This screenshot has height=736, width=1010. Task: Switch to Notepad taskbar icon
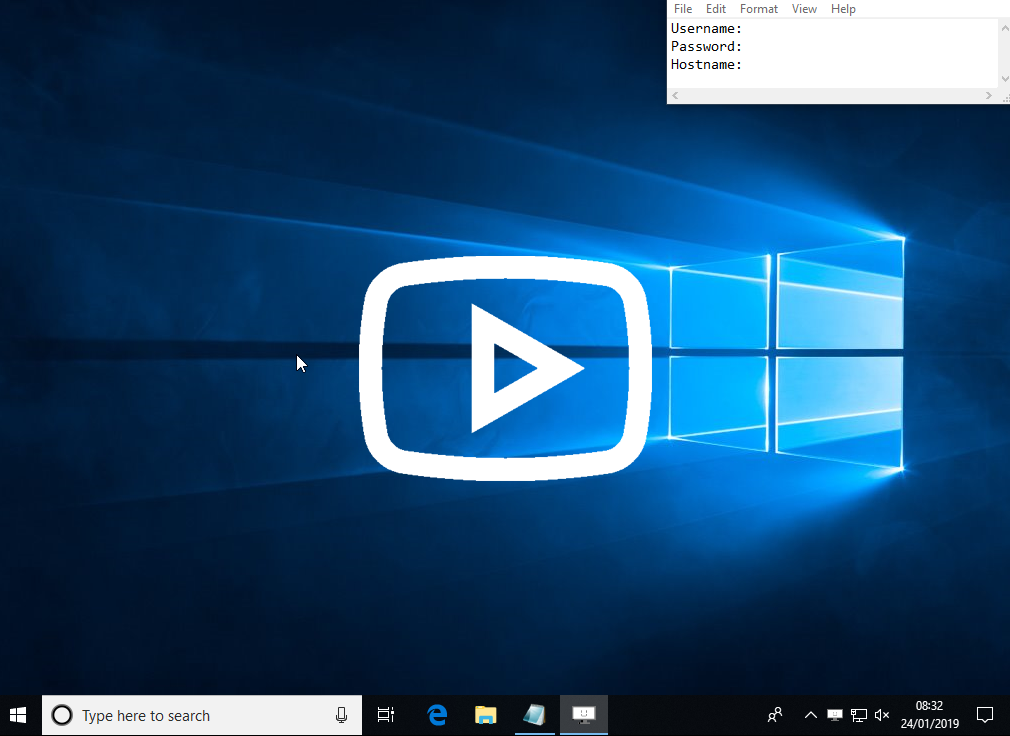[x=535, y=715]
